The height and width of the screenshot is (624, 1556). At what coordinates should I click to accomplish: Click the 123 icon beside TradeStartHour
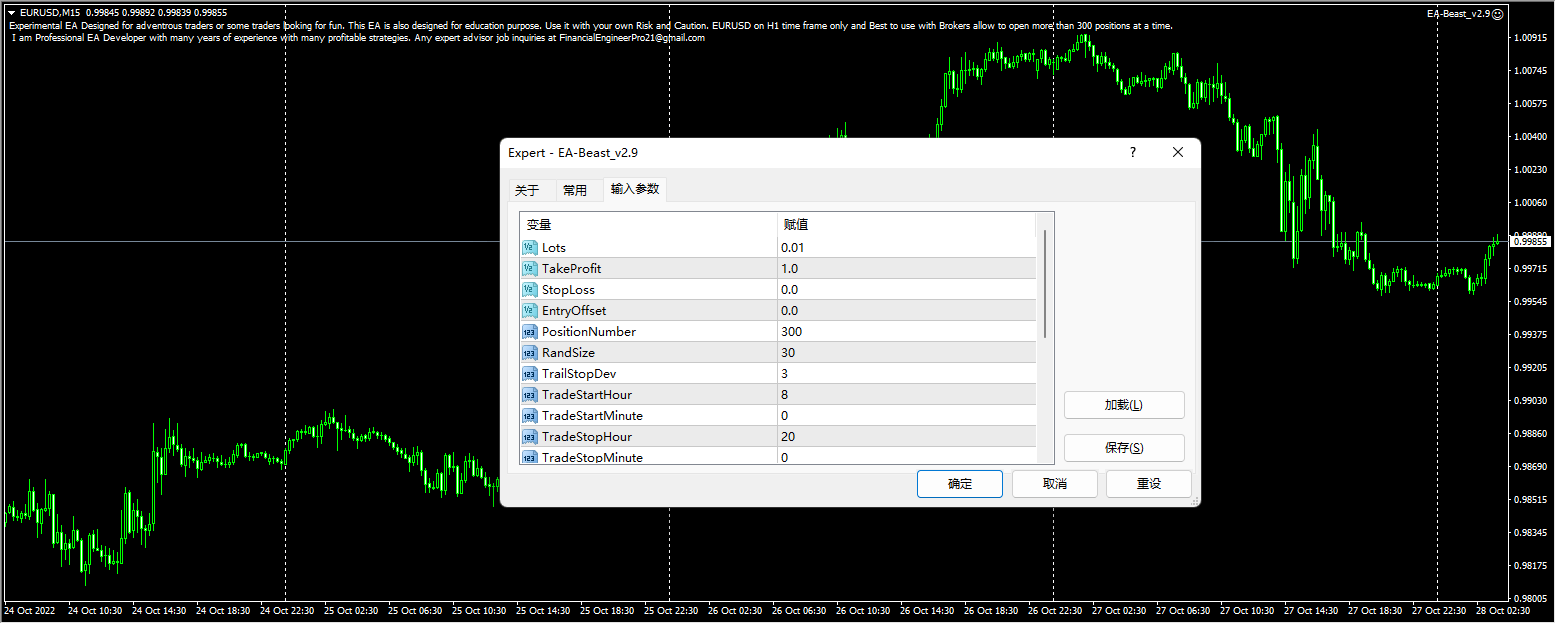coord(529,394)
